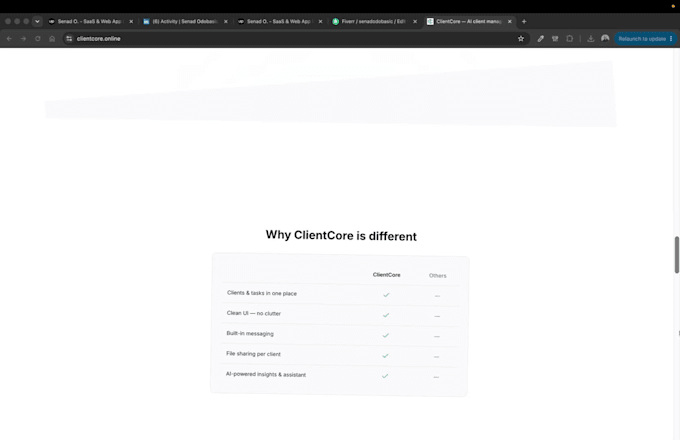Click the ClientCore column header
This screenshot has width=680, height=440.
(x=386, y=275)
